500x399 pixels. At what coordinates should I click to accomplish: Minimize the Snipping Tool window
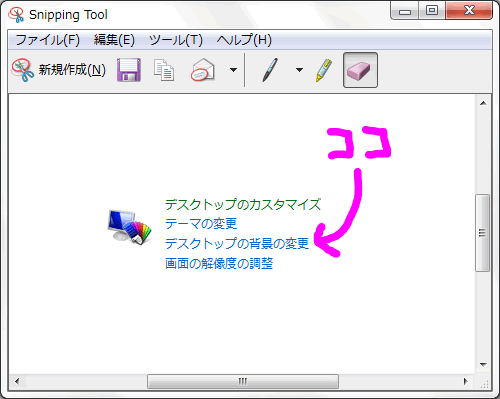(x=405, y=11)
